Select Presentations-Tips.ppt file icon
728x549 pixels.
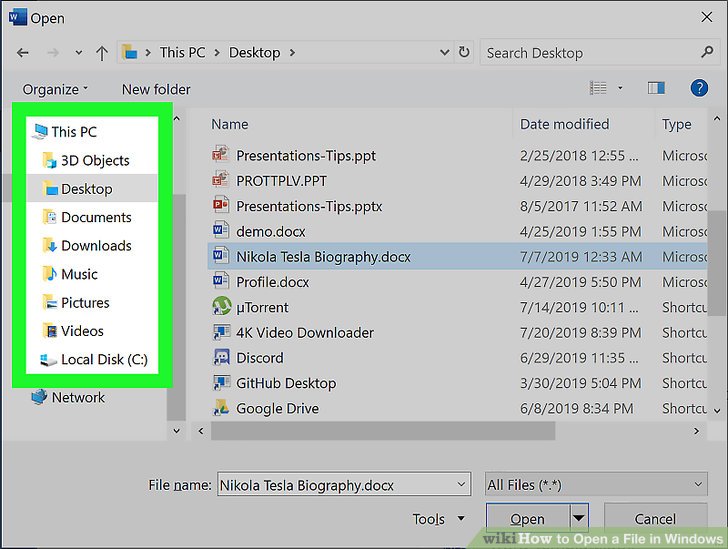tap(221, 154)
